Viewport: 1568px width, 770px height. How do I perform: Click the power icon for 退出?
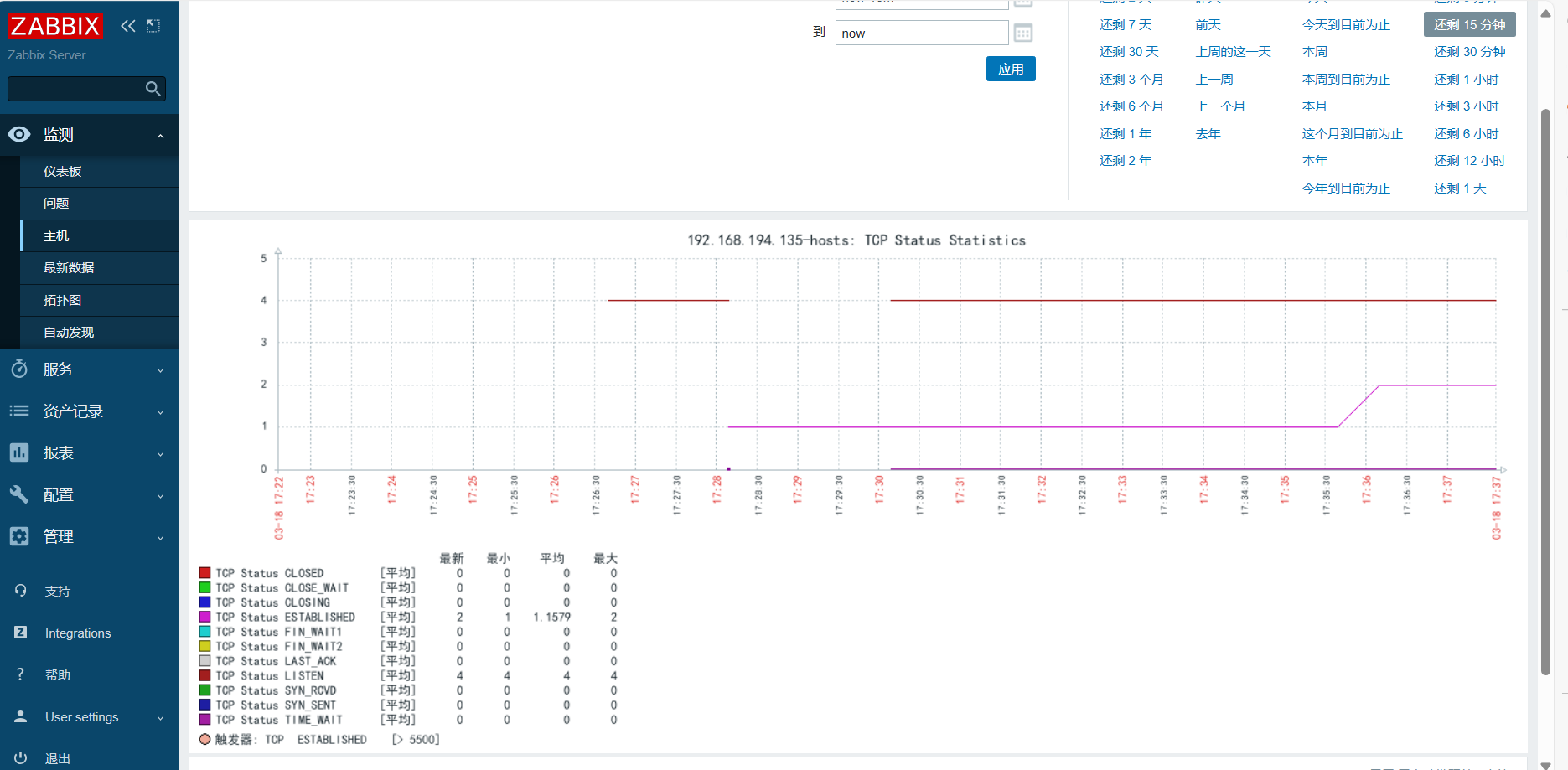pos(21,757)
